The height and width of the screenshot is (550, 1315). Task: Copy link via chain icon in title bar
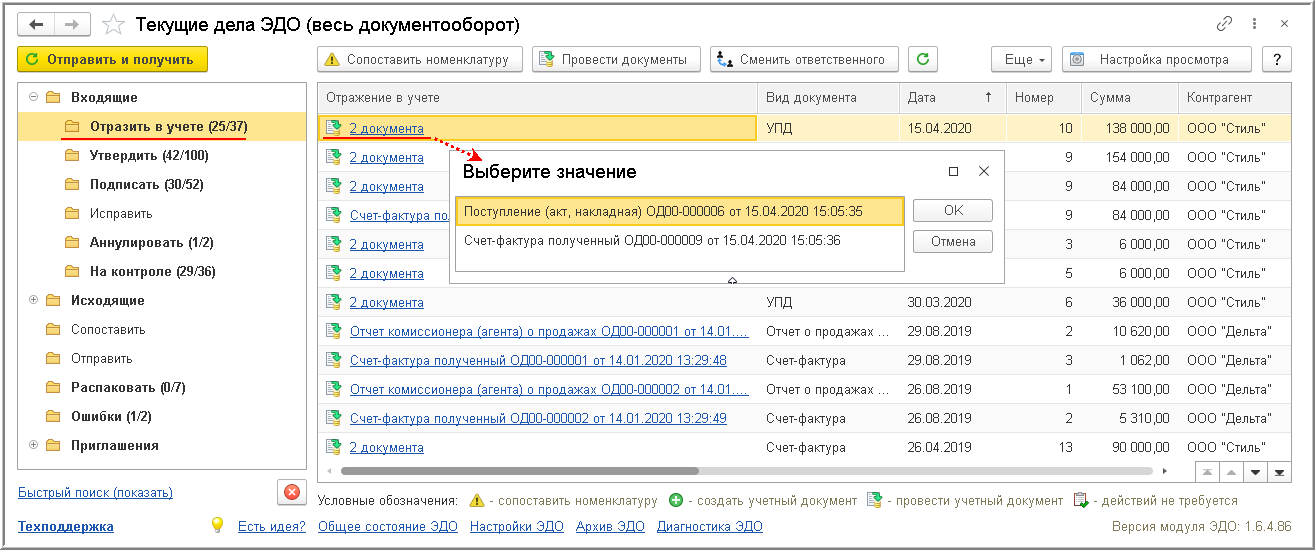click(x=1224, y=24)
